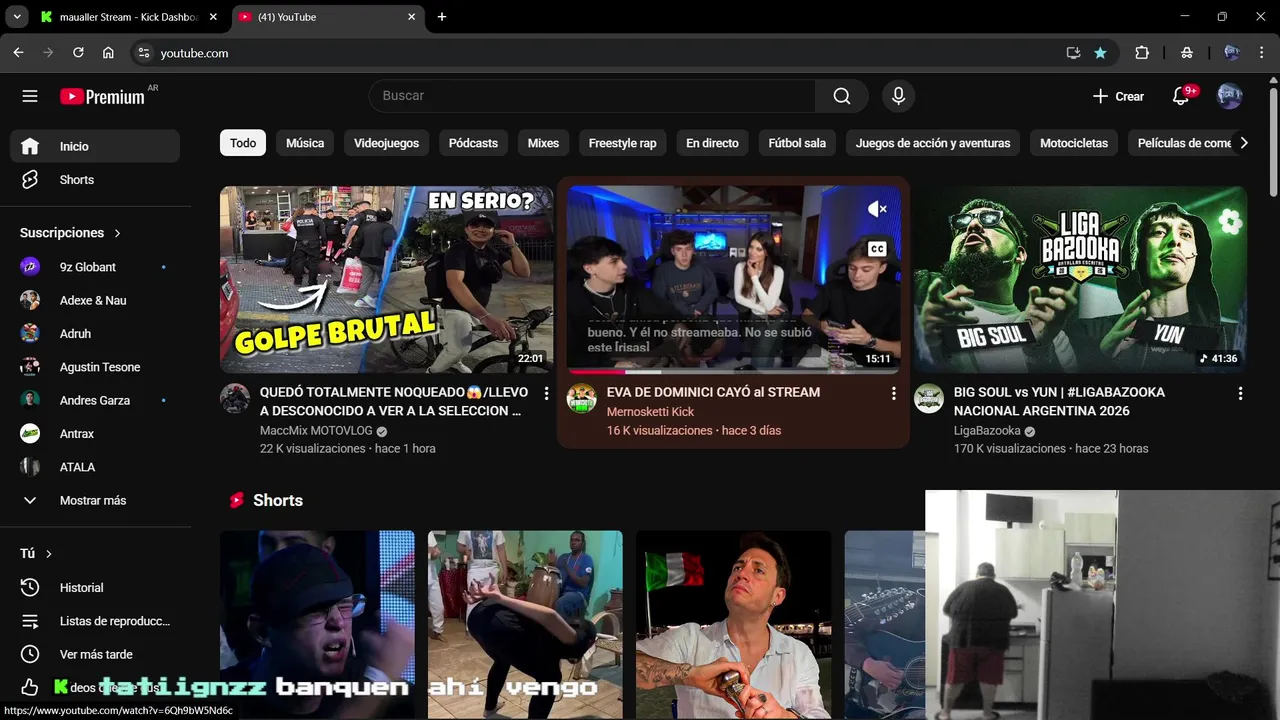Open the Andres Garza channel
The height and width of the screenshot is (720, 1280).
95,400
